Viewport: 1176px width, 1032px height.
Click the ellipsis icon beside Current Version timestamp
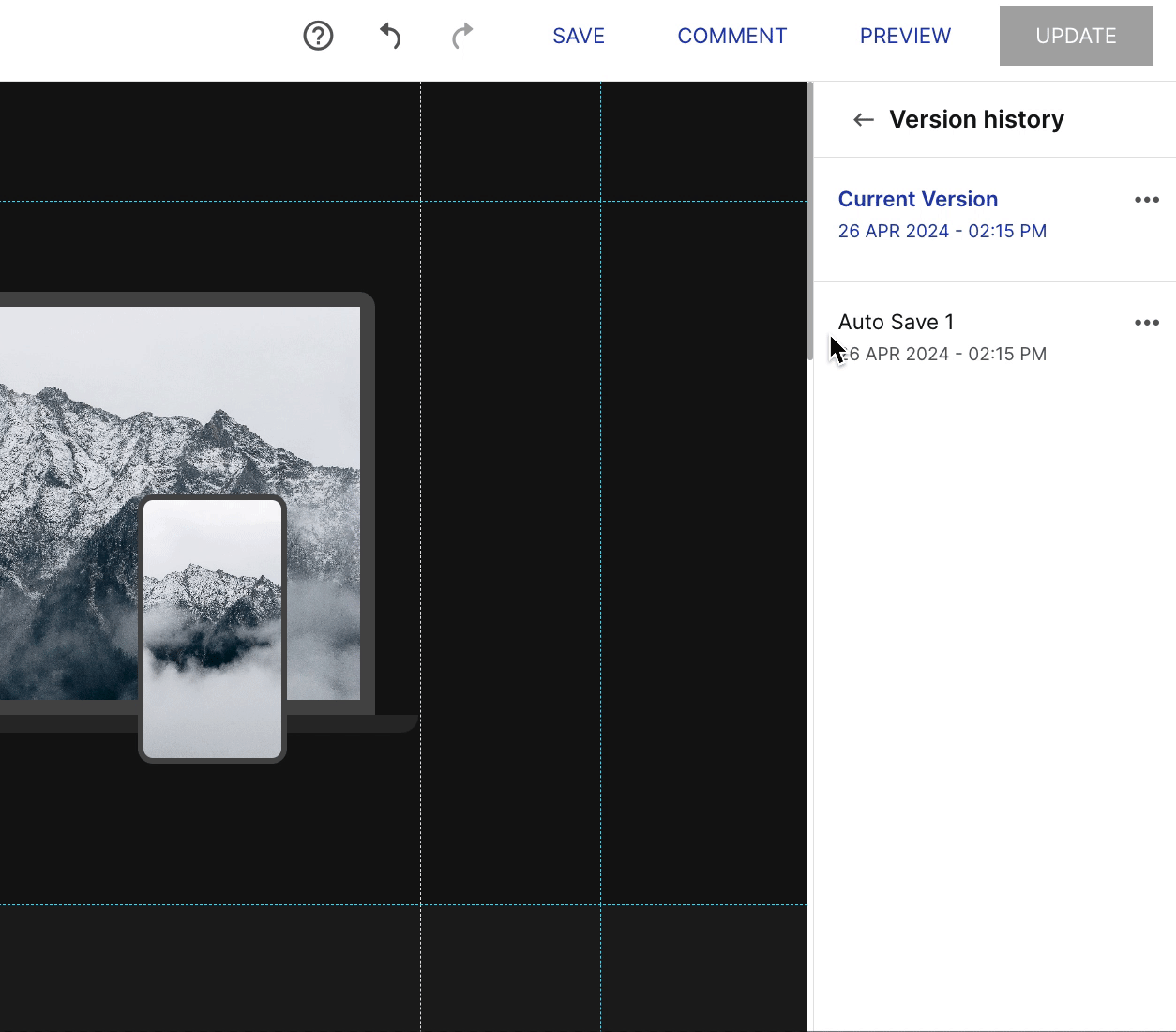point(1147,199)
